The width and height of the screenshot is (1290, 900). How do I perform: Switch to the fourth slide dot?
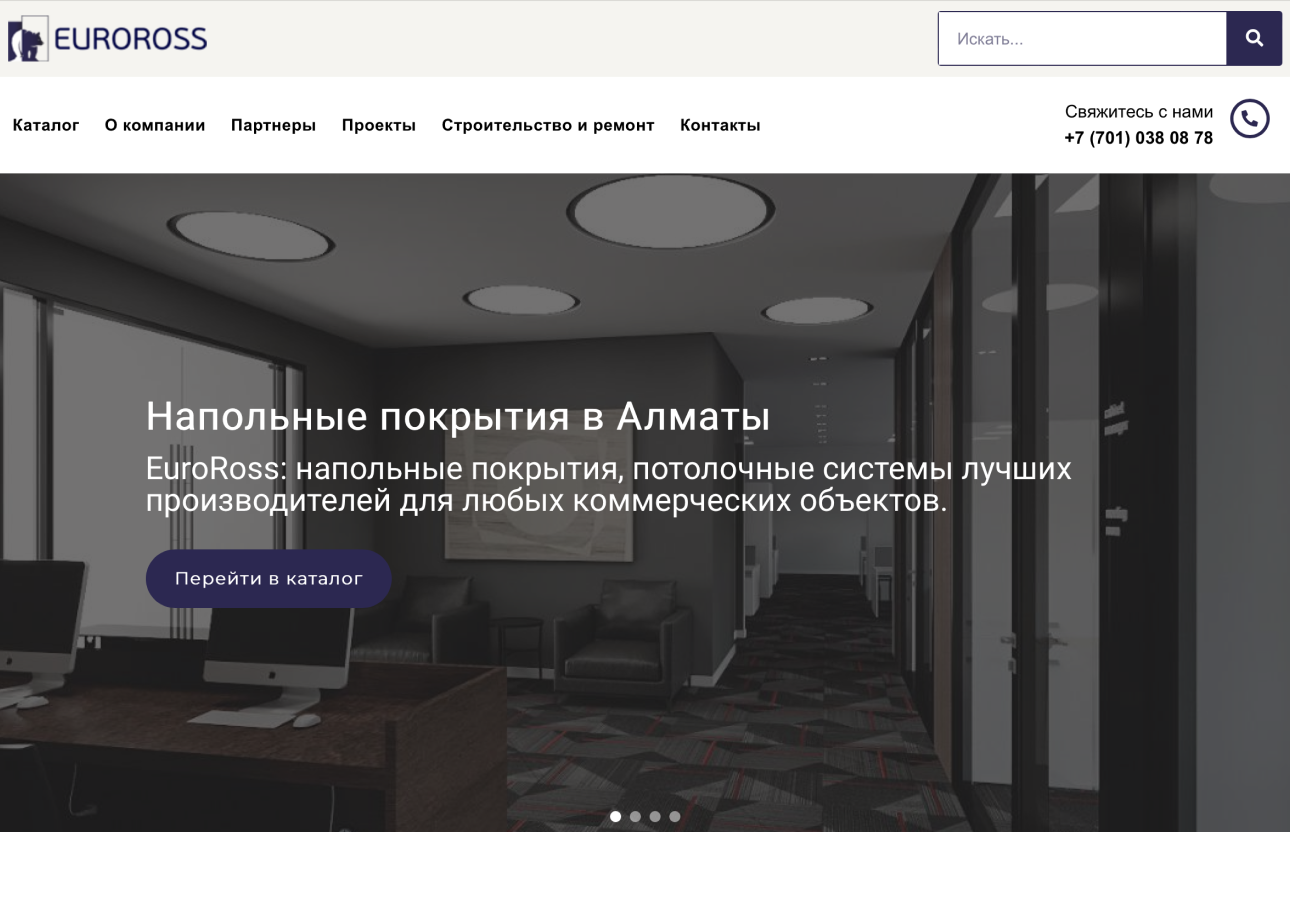[675, 816]
